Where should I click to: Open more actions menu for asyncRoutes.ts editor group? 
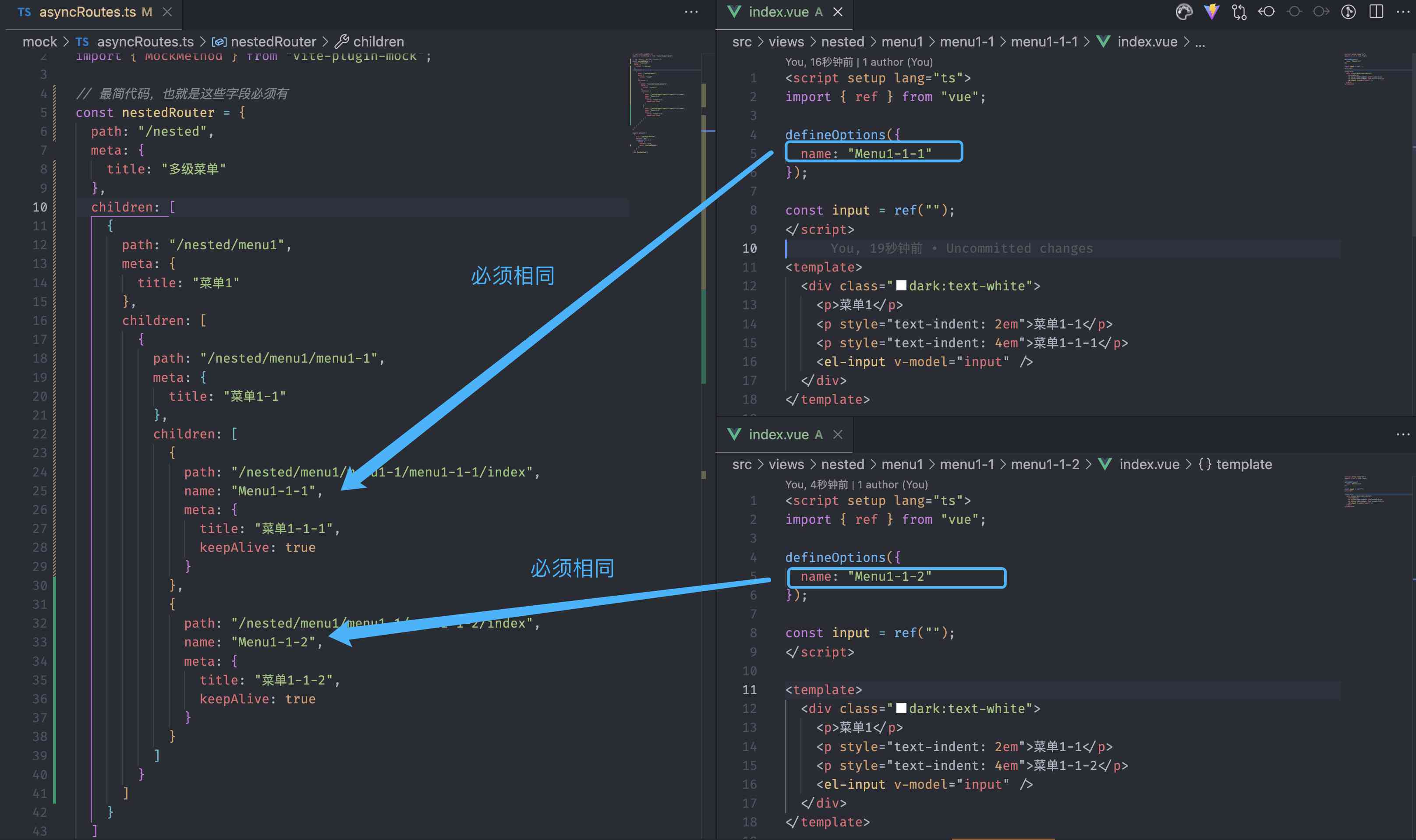point(691,12)
